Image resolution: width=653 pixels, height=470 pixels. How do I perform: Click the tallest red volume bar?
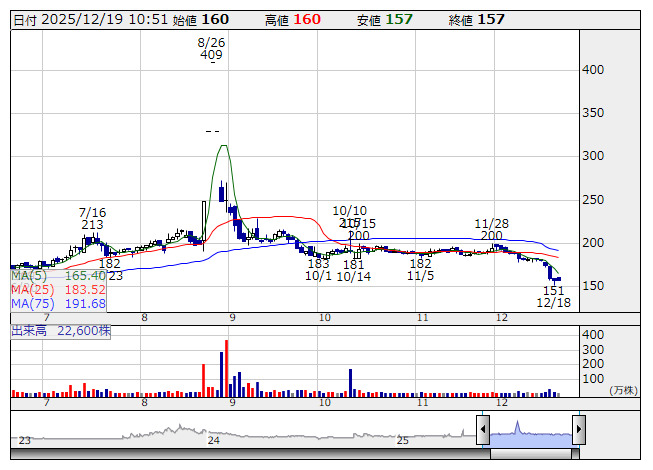[227, 368]
